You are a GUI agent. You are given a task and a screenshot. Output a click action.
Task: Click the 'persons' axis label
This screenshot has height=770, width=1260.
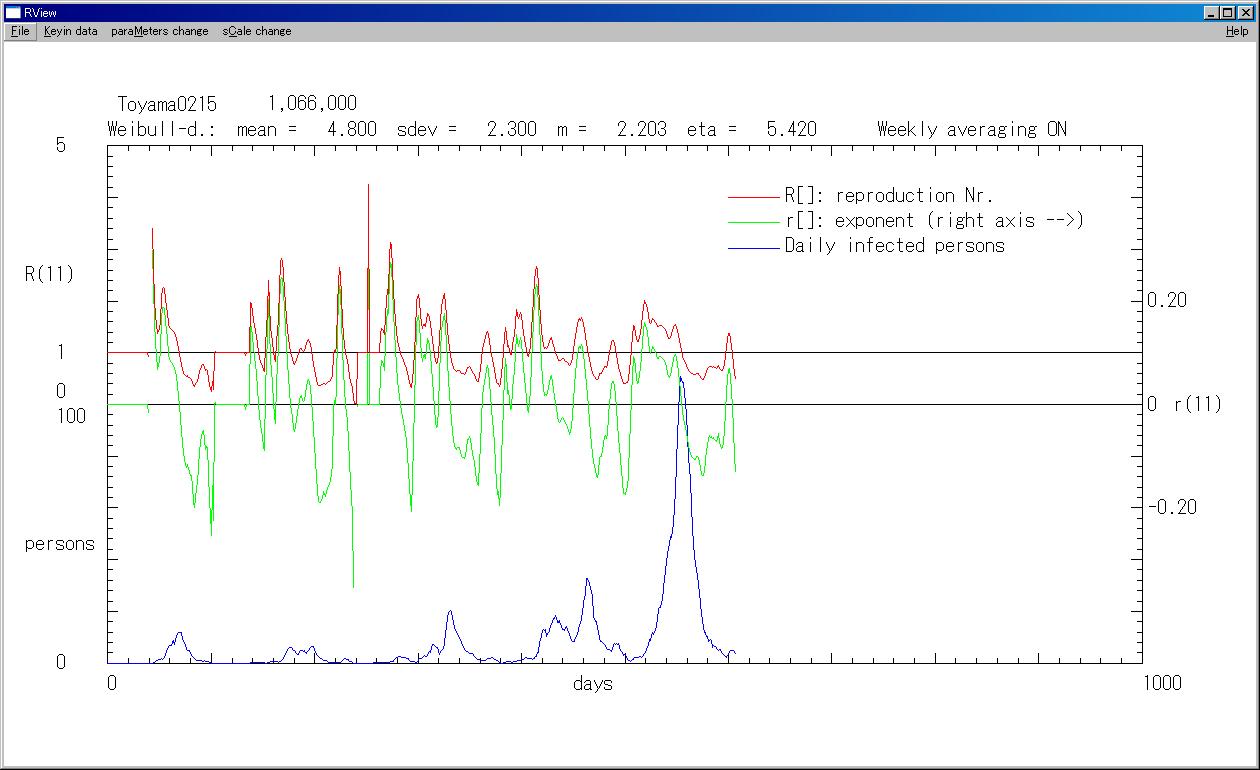(x=60, y=545)
